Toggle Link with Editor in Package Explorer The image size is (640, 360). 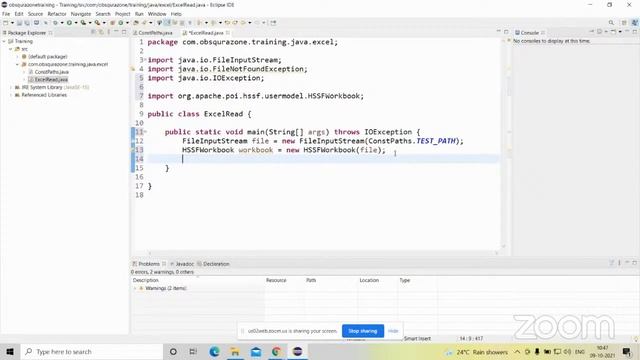coord(101,32)
